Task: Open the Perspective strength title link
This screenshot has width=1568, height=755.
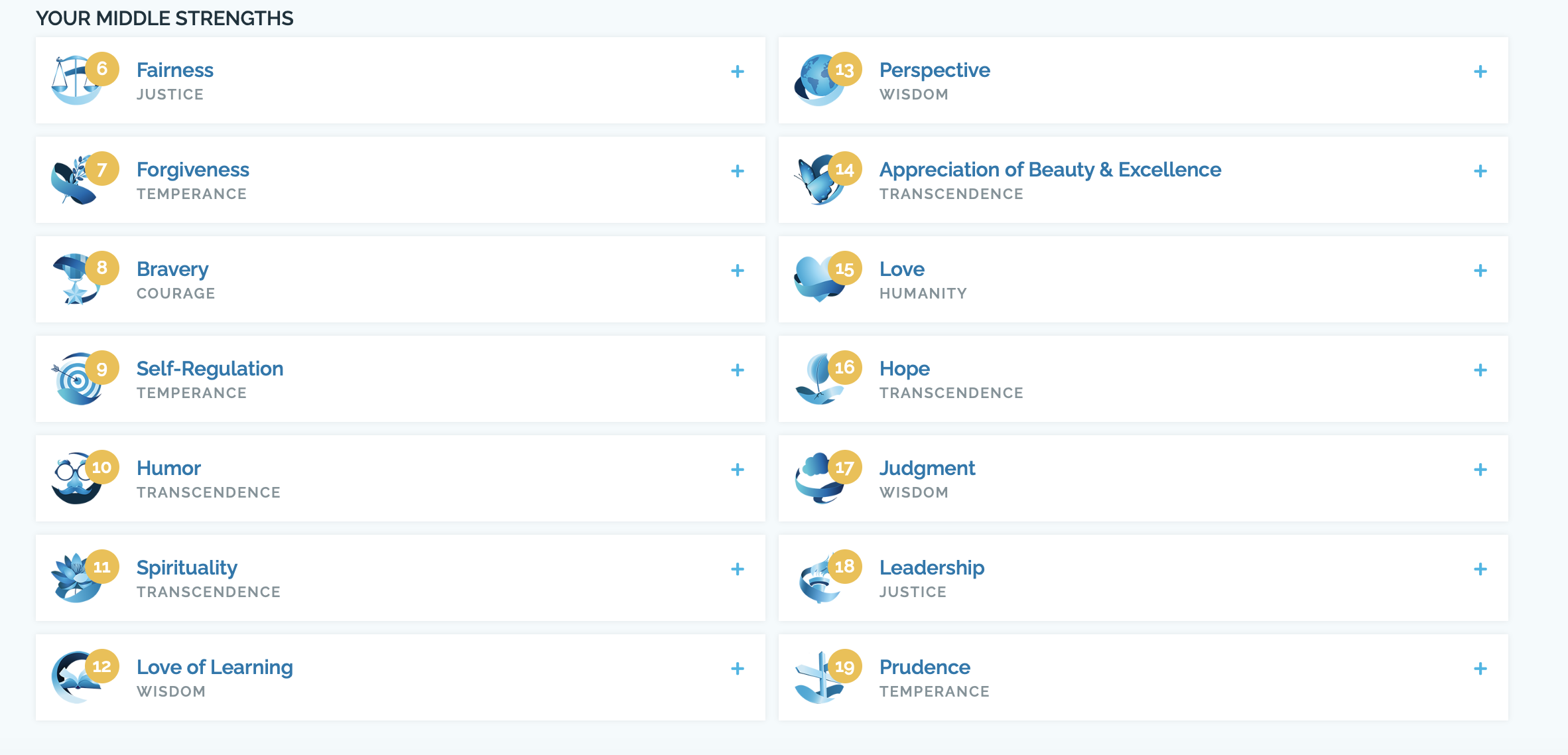Action: [935, 70]
